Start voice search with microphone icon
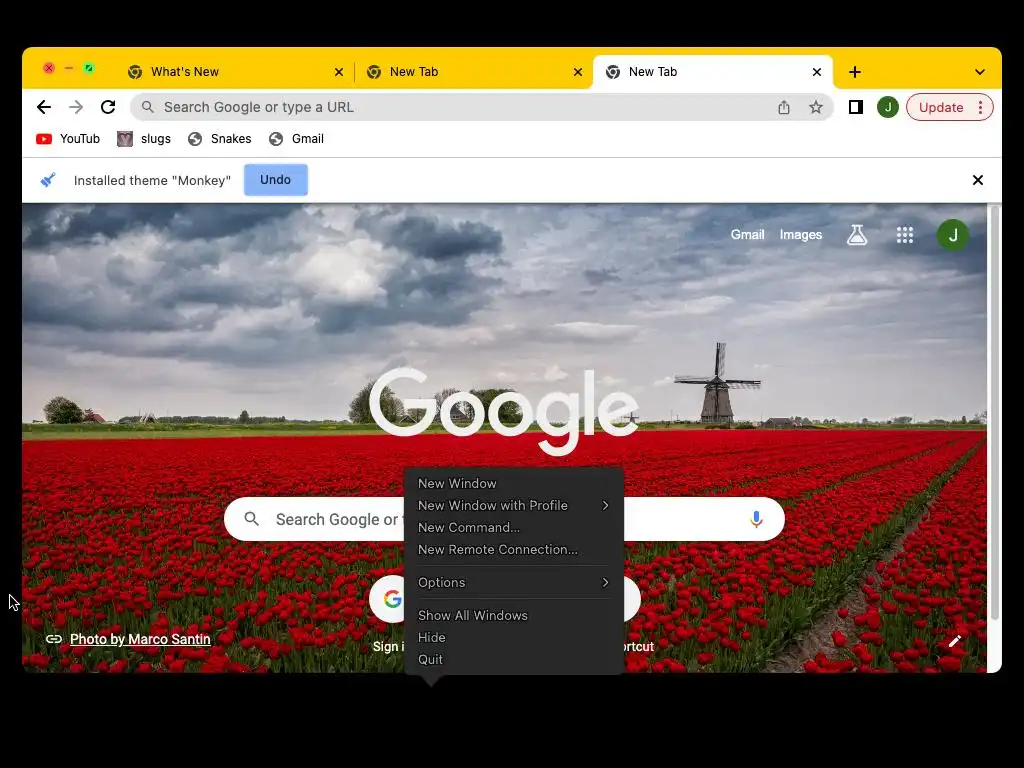Screen dimensions: 1024x768 click(756, 519)
